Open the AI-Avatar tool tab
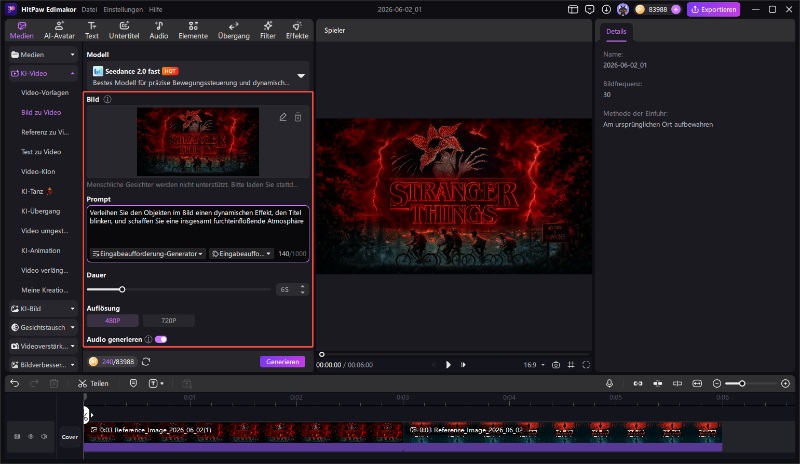Viewport: 800px width, 464px height. point(59,31)
